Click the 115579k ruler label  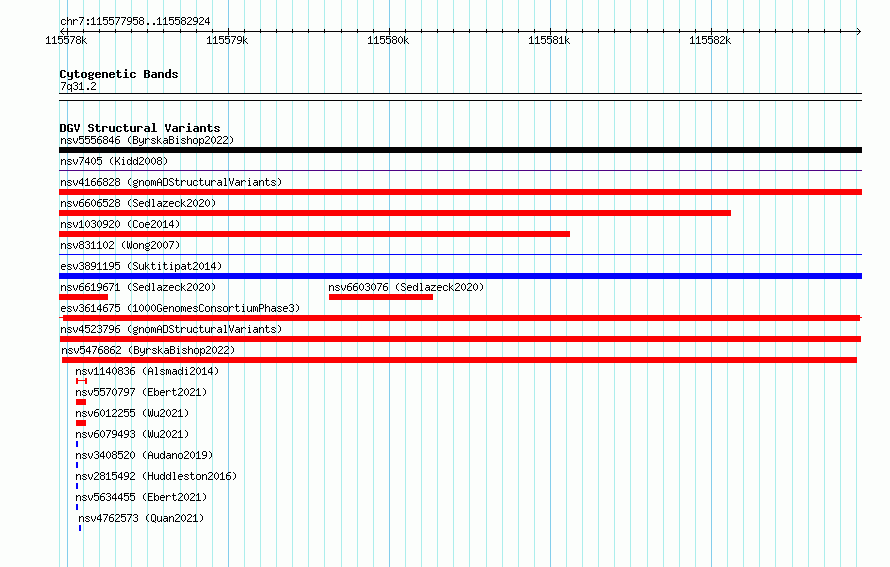click(x=227, y=40)
